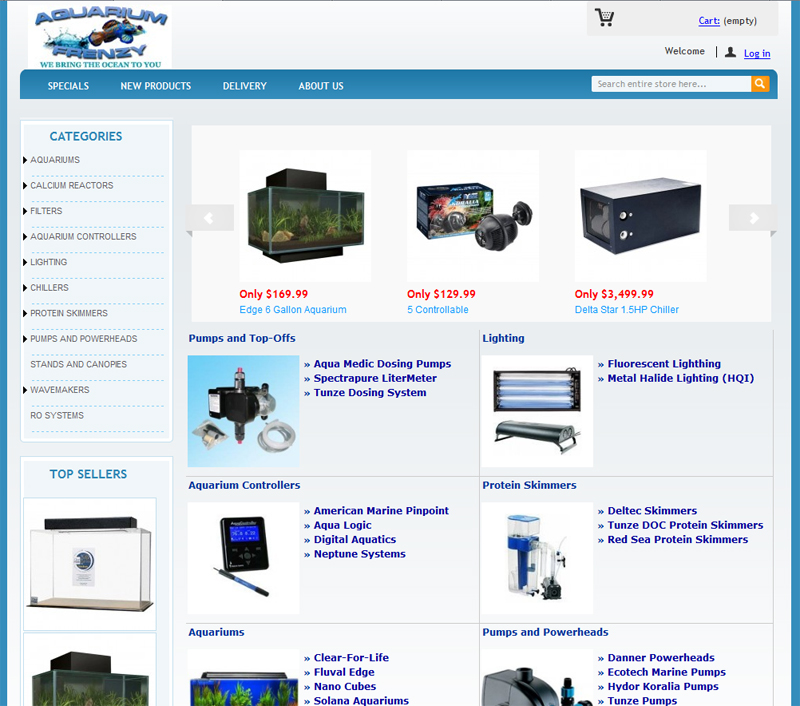Image resolution: width=800 pixels, height=706 pixels.
Task: Open Metal Halide Lighting (HQI) link
Action: 681,378
